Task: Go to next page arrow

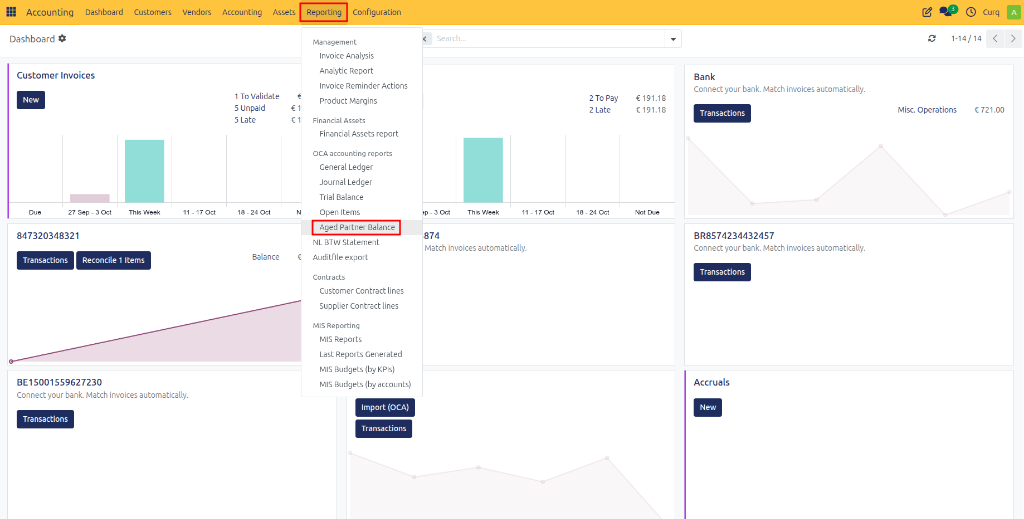Action: point(1013,39)
